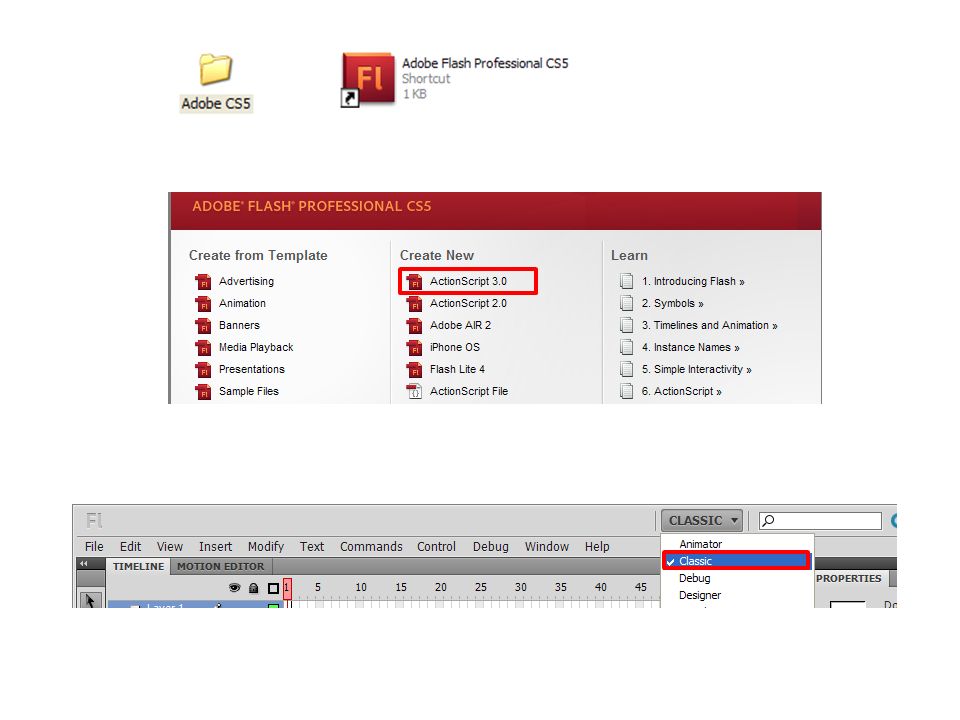Open the Help menu
The height and width of the screenshot is (720, 960).
(597, 547)
